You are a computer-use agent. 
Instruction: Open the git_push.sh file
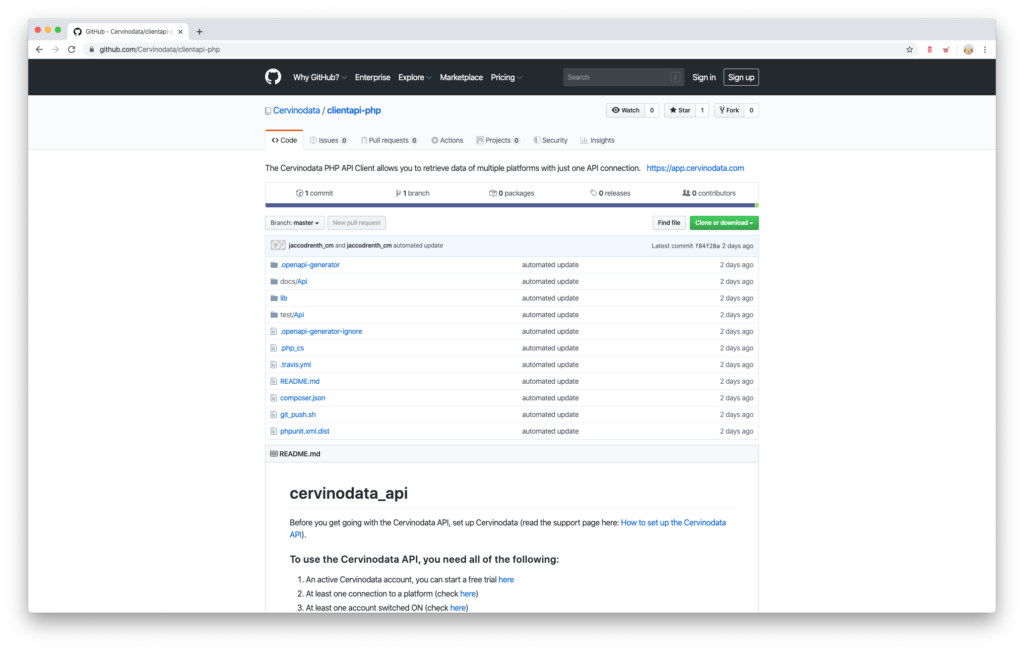pos(298,415)
